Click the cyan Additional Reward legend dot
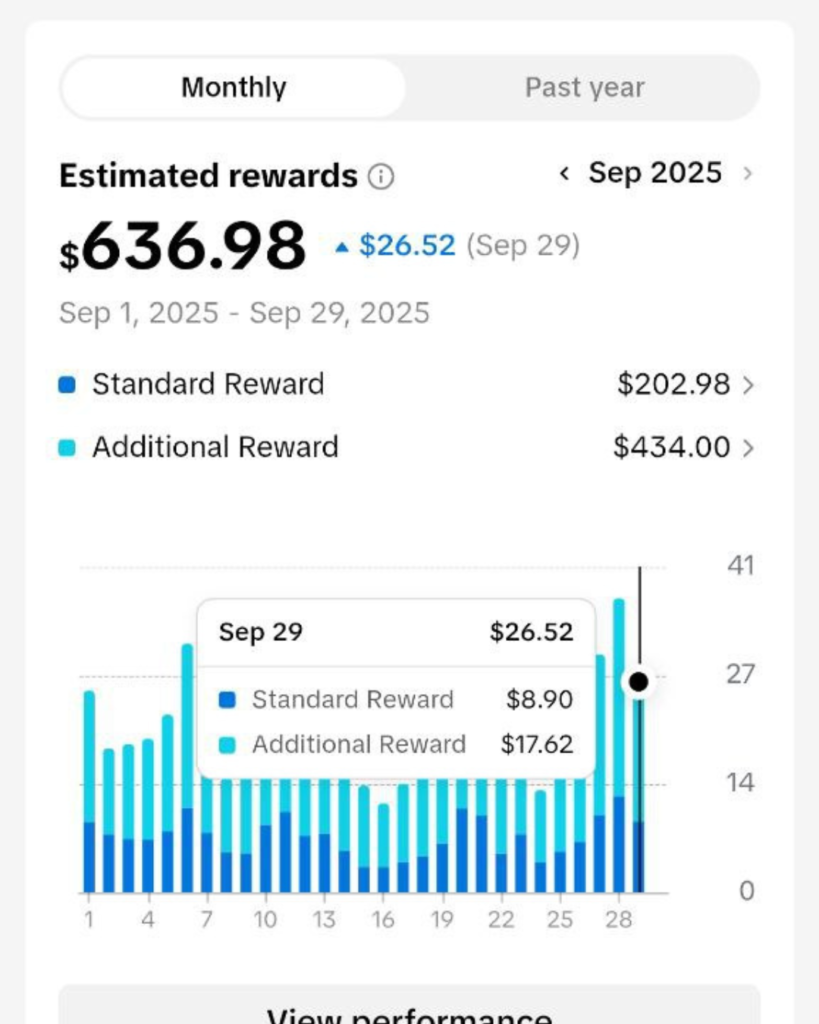Screen dimensions: 819x1024 coord(67,448)
